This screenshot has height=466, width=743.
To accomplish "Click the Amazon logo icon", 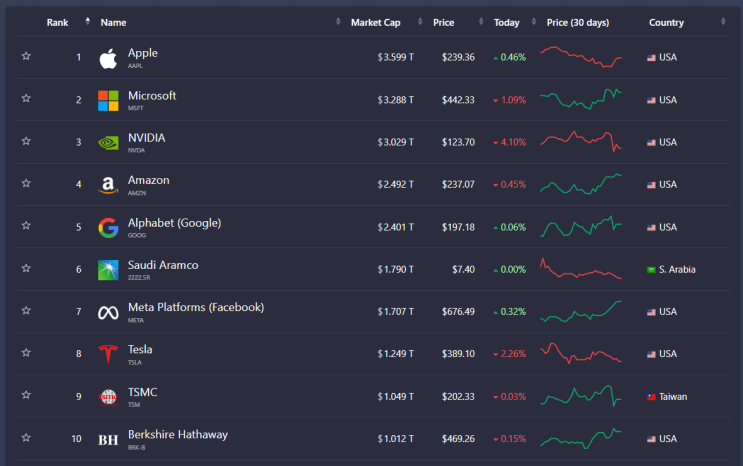I will (108, 185).
